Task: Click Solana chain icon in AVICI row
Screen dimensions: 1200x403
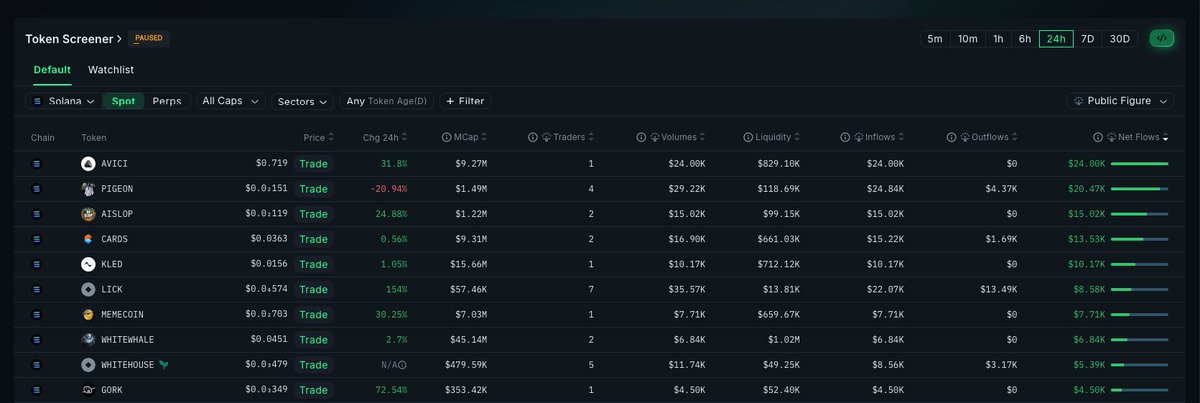Action: pos(38,163)
